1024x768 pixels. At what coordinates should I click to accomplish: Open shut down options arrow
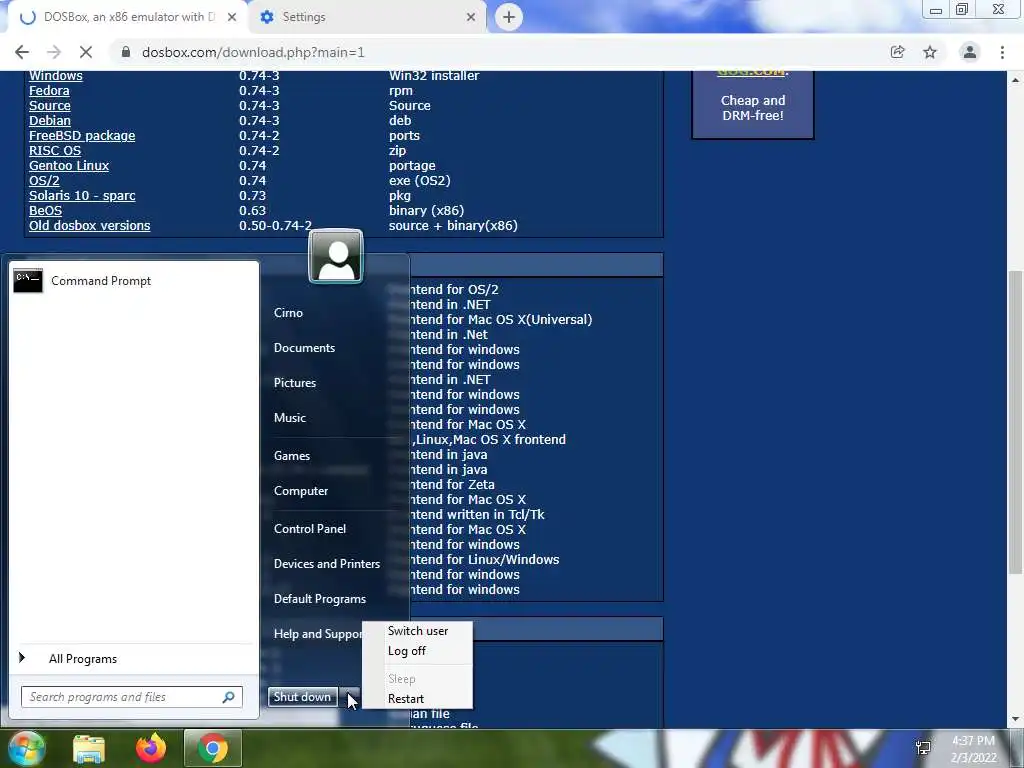tap(349, 697)
